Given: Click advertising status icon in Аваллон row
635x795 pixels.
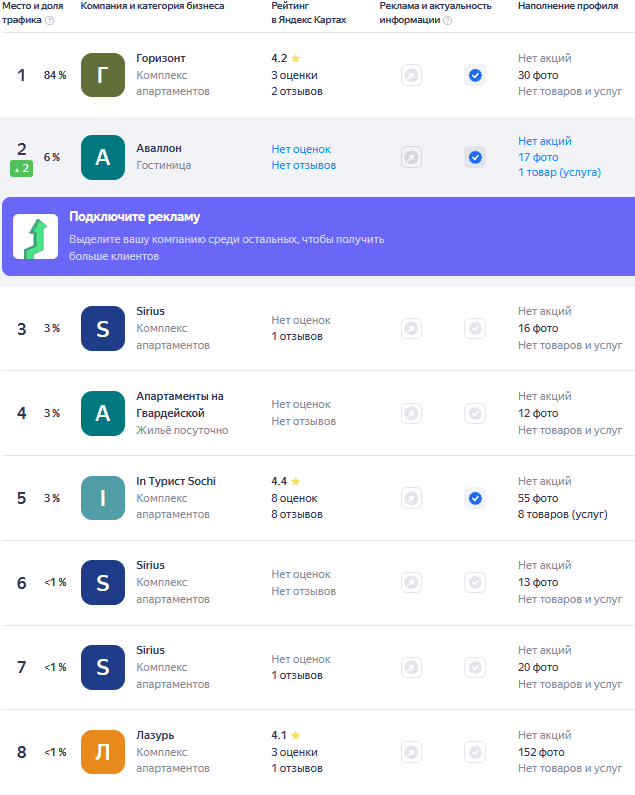Looking at the screenshot, I should pos(411,157).
